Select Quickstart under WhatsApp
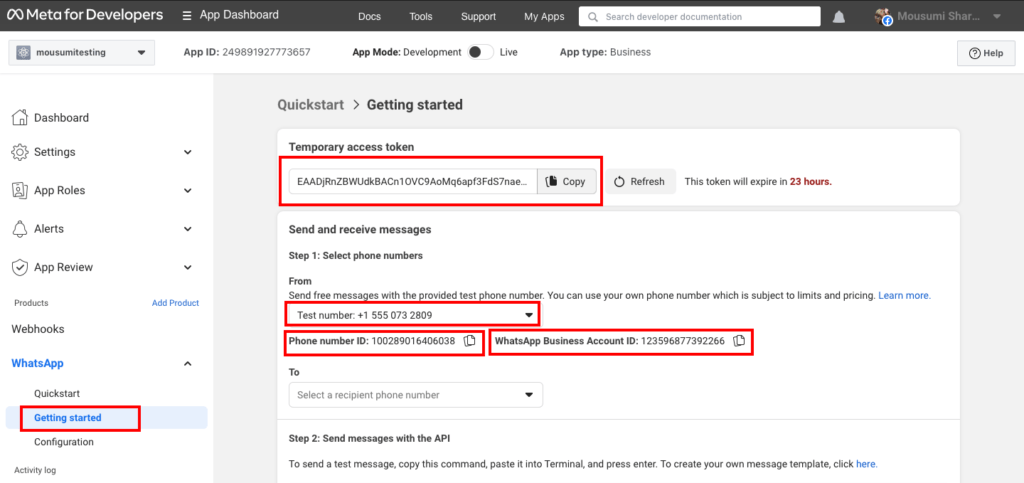 (57, 394)
